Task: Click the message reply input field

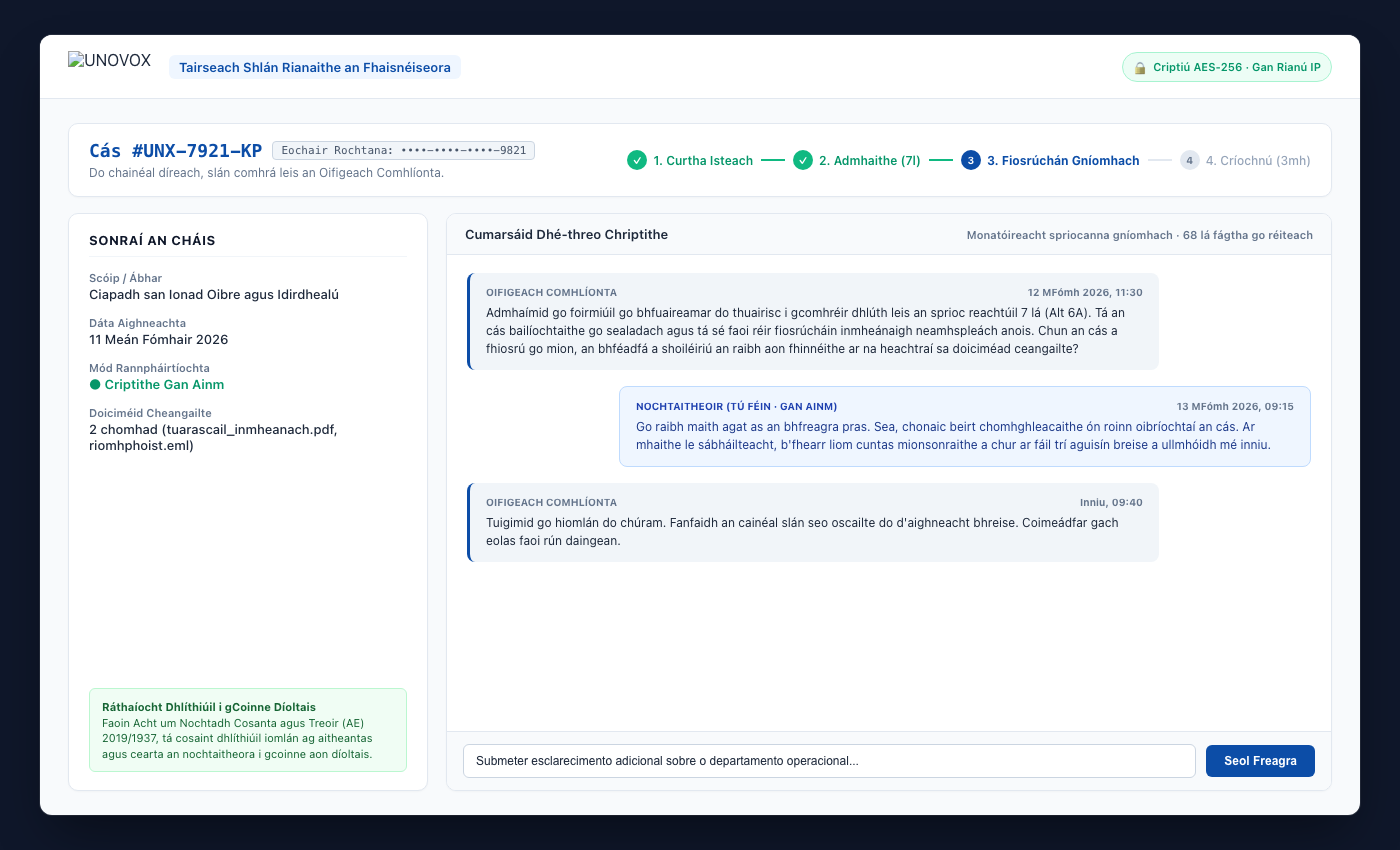Action: [x=829, y=761]
